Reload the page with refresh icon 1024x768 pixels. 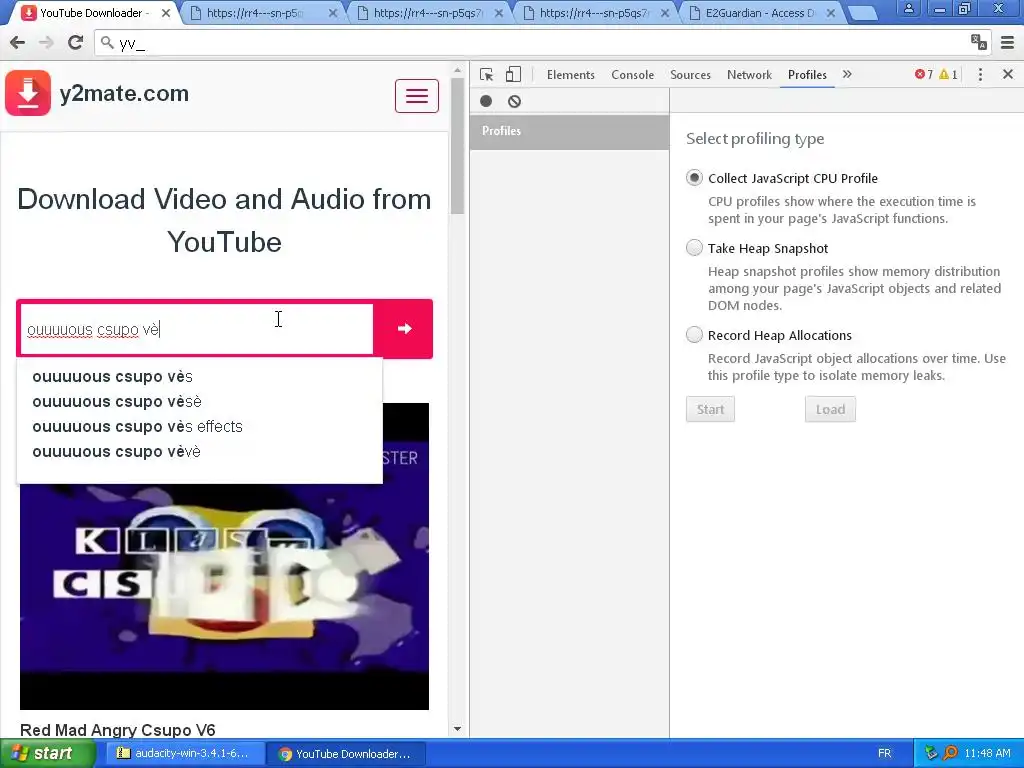click(75, 42)
